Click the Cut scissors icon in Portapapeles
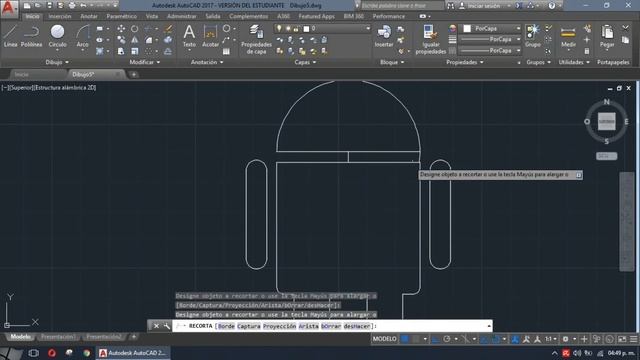Image resolution: width=640 pixels, height=360 pixels. pos(625,28)
